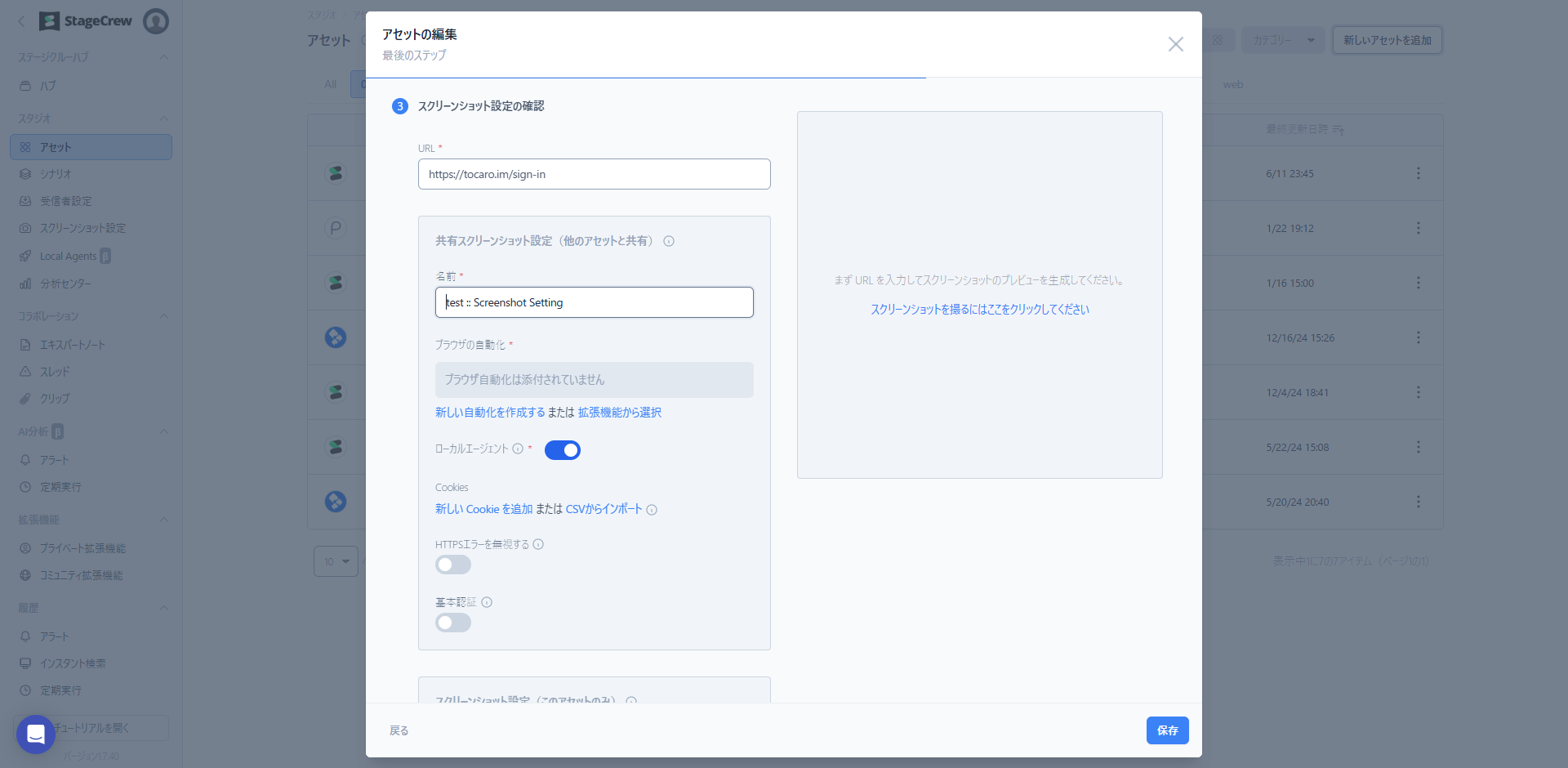Turn on the 基本認証 toggle
The height and width of the screenshot is (768, 1568).
tap(453, 623)
